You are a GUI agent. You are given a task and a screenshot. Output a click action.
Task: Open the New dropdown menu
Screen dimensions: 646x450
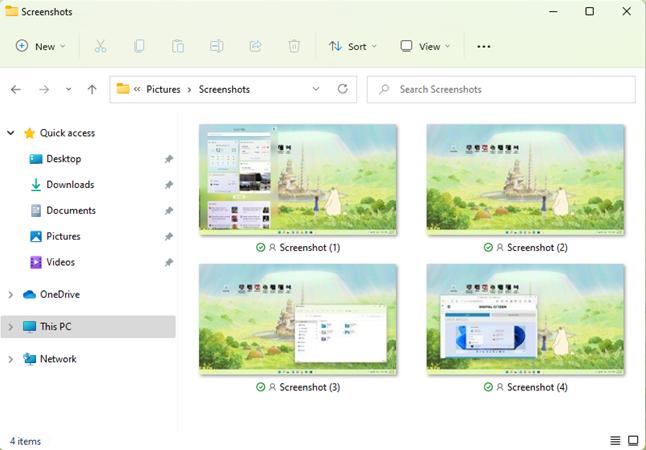pos(40,46)
